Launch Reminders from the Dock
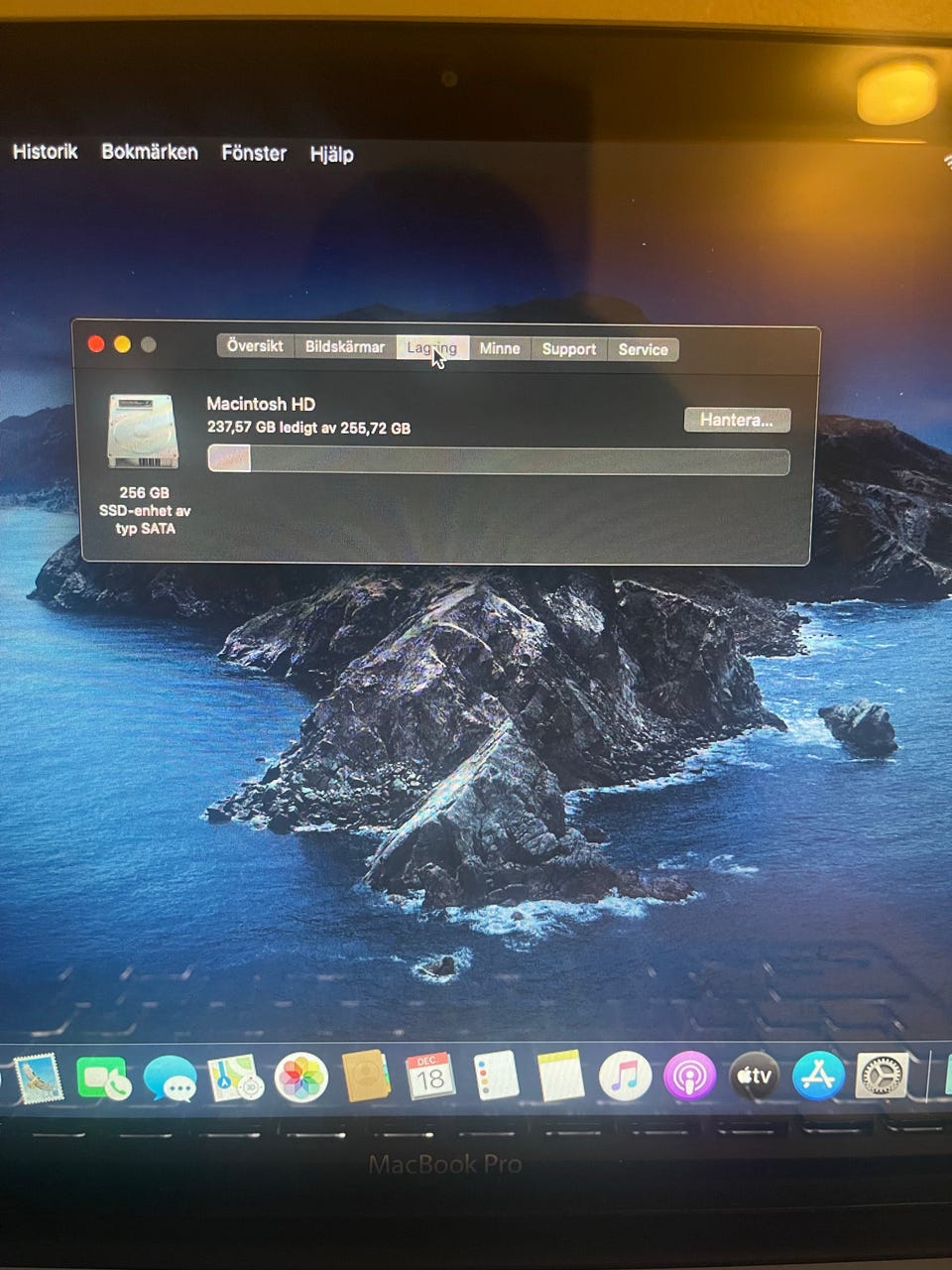952x1270 pixels. point(496,1077)
